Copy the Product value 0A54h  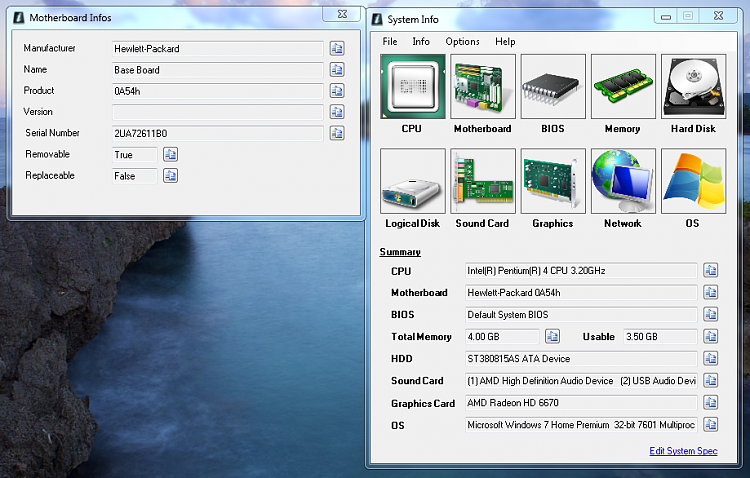tap(337, 91)
